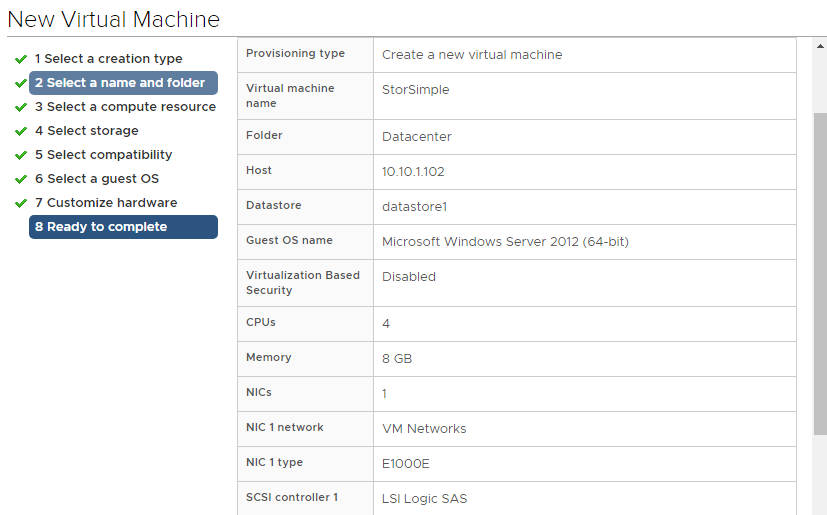This screenshot has width=827, height=515.
Task: Click the StorSimple virtual machine name value
Action: 416,90
